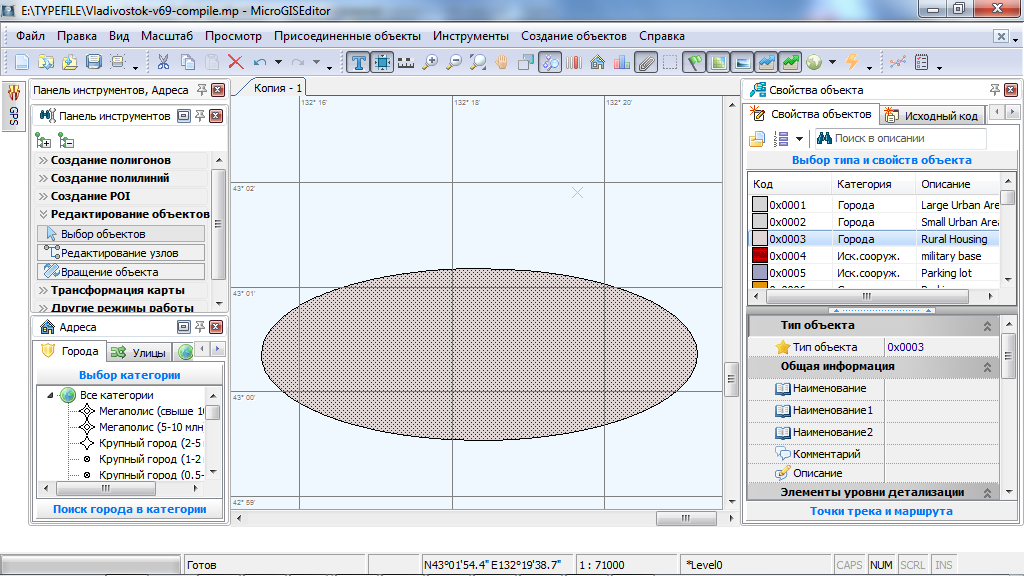Viewport: 1024px width, 576px height.
Task: Collapse the Редактирование объектов section
Action: coord(129,214)
